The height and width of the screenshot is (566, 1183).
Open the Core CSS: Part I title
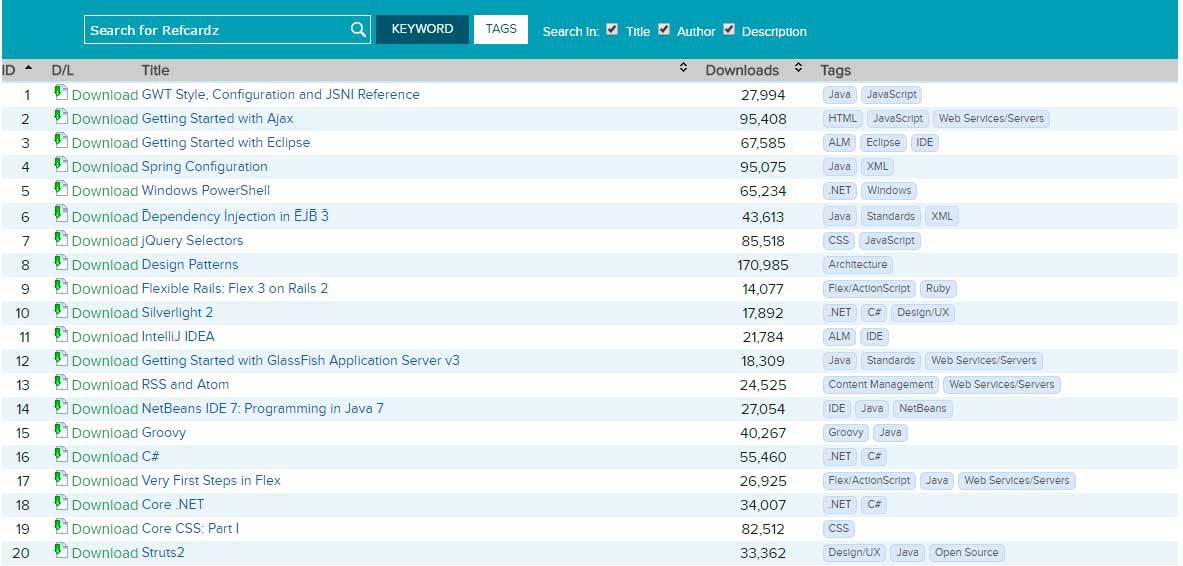[190, 528]
